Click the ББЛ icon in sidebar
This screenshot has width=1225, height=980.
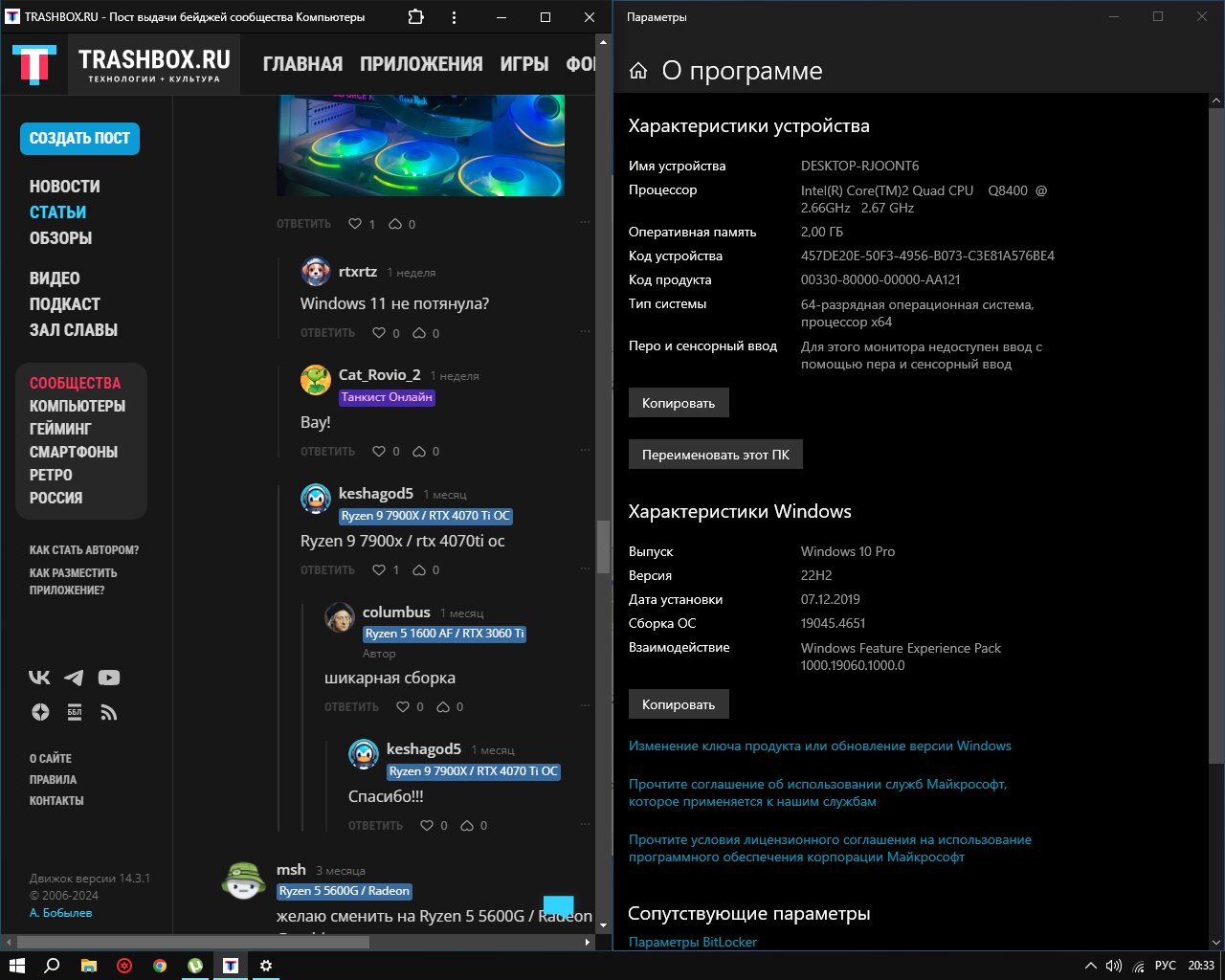(75, 712)
